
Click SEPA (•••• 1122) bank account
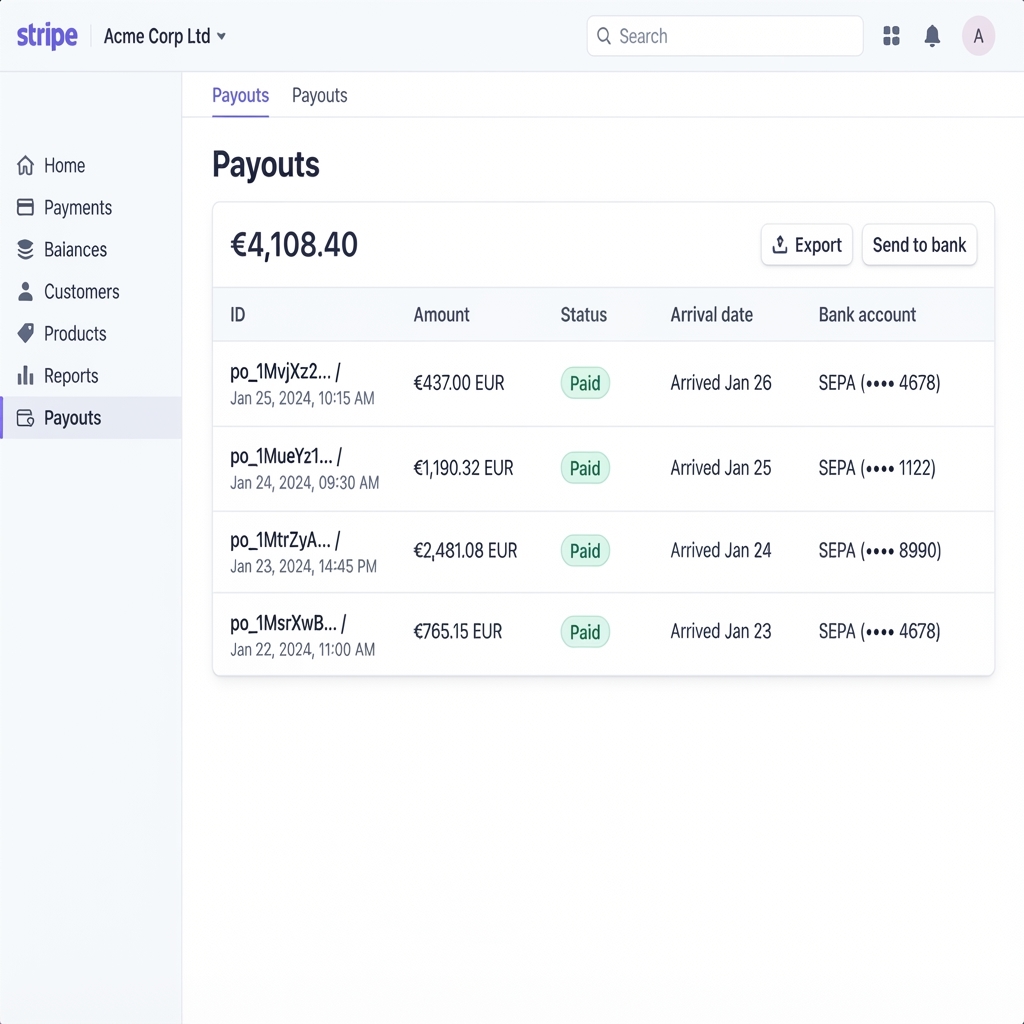point(877,468)
